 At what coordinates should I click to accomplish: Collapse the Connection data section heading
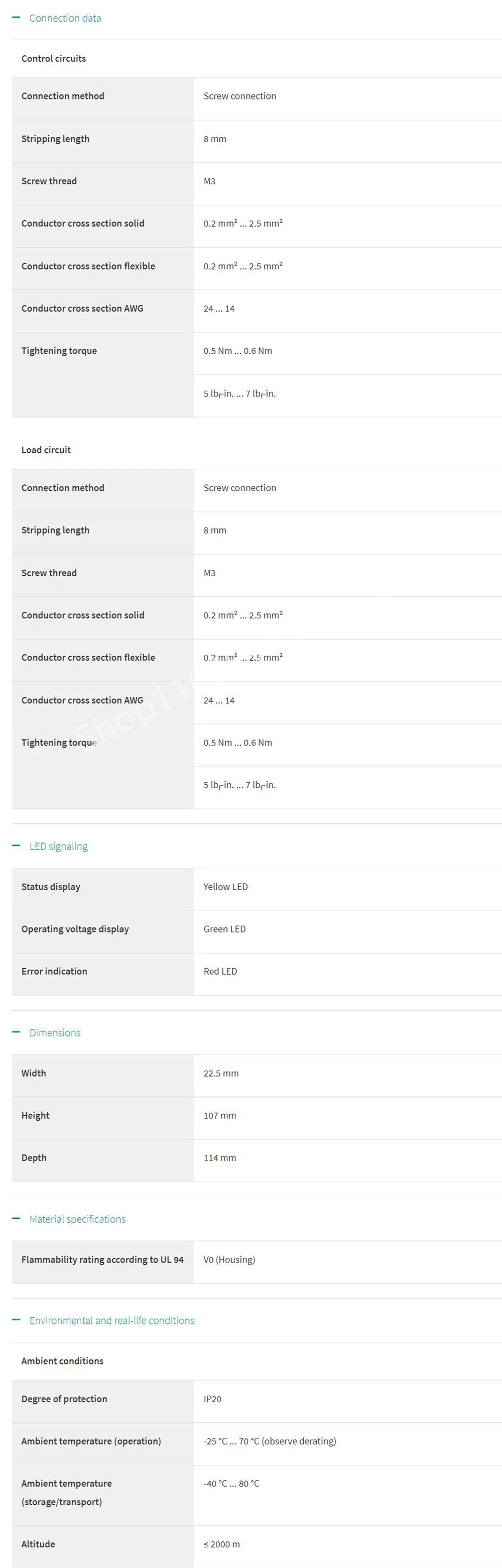(65, 18)
